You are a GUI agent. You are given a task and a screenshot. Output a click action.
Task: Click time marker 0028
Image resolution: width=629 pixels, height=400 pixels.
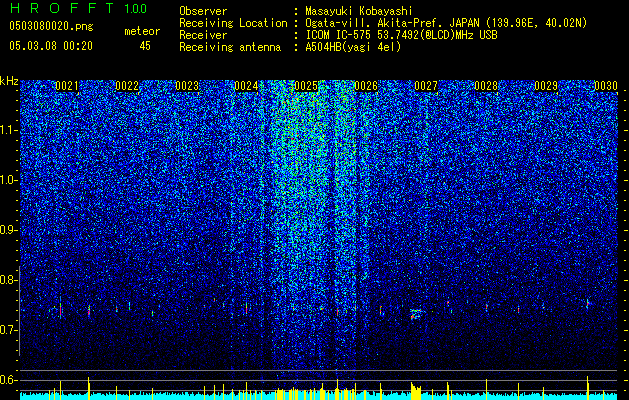coord(486,86)
